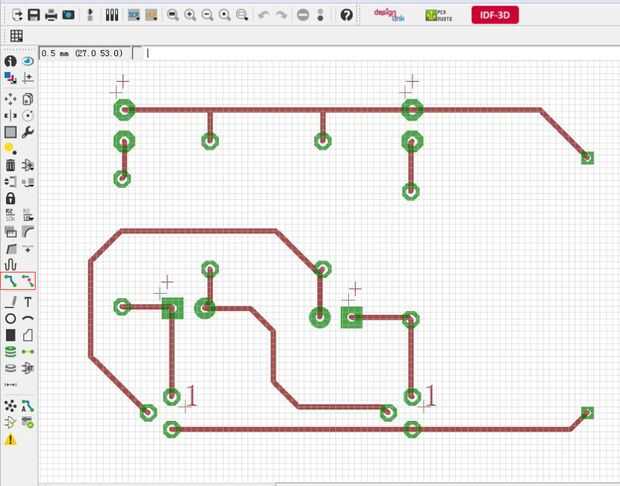Select the meander wave track icon
The height and width of the screenshot is (486, 620).
click(x=11, y=264)
